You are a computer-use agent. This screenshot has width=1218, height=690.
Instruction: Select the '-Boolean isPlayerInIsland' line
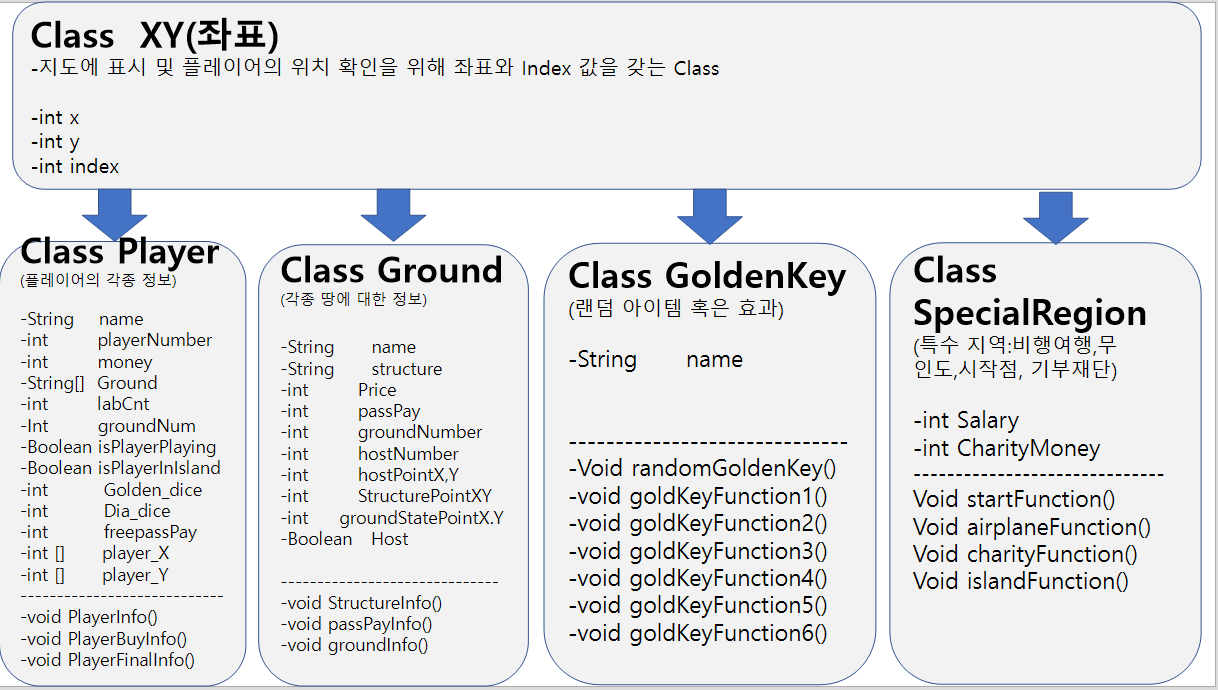pyautogui.click(x=120, y=468)
